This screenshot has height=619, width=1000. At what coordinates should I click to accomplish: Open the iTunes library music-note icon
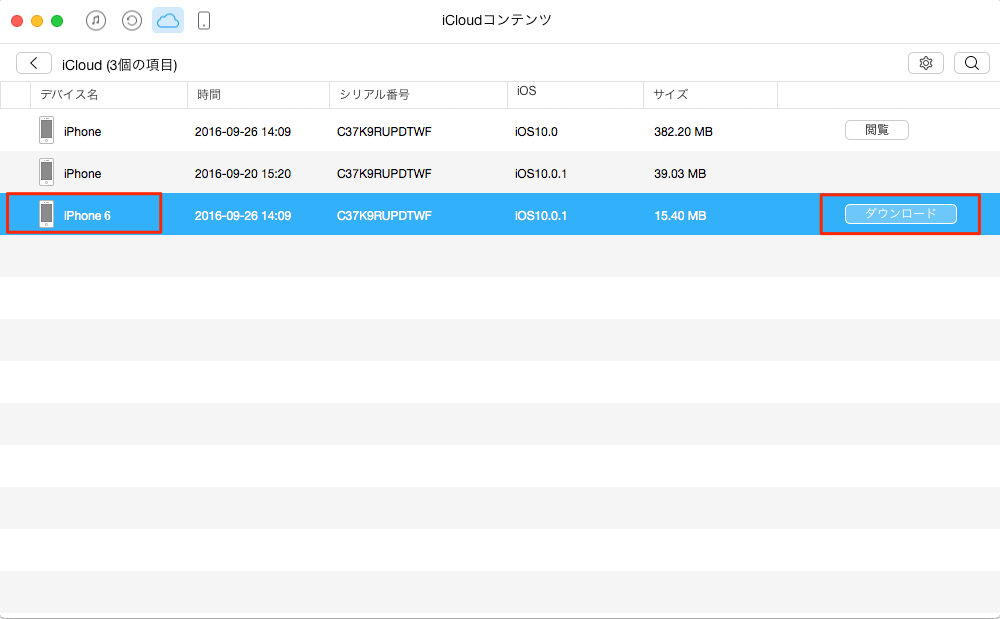tap(96, 20)
